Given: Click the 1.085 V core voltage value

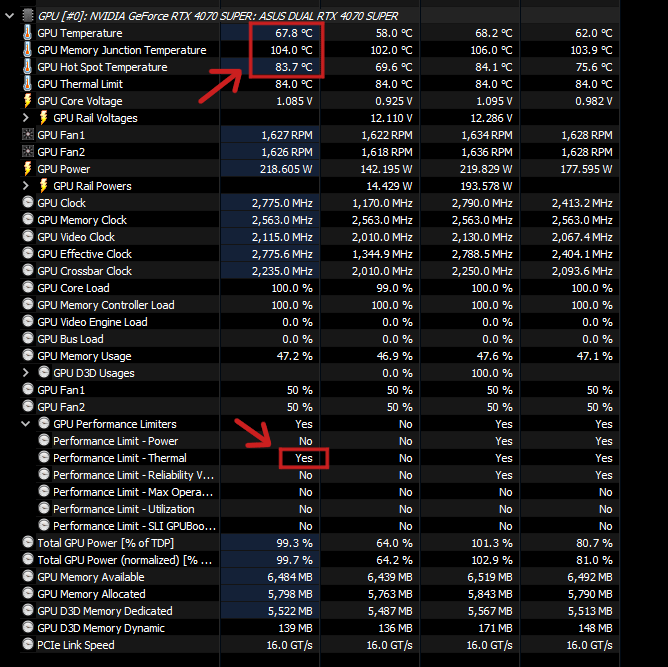Looking at the screenshot, I should click(x=294, y=101).
